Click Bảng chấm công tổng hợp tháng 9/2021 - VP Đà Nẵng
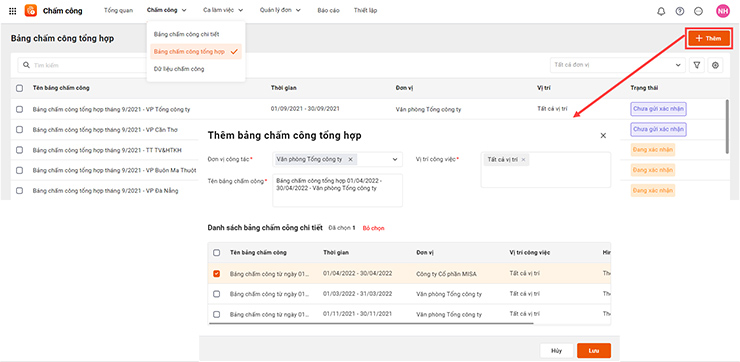The width and height of the screenshot is (740, 362). pos(105,191)
